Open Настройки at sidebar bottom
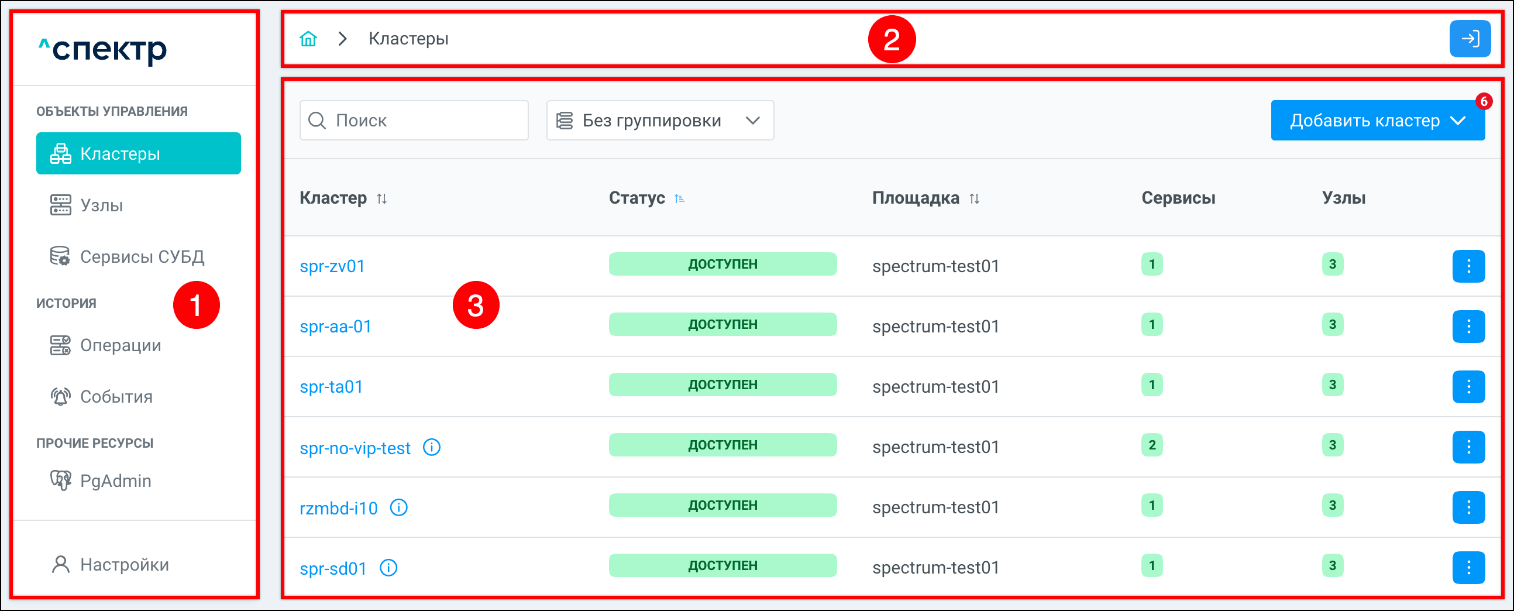This screenshot has height=611, width=1514. coord(124,565)
